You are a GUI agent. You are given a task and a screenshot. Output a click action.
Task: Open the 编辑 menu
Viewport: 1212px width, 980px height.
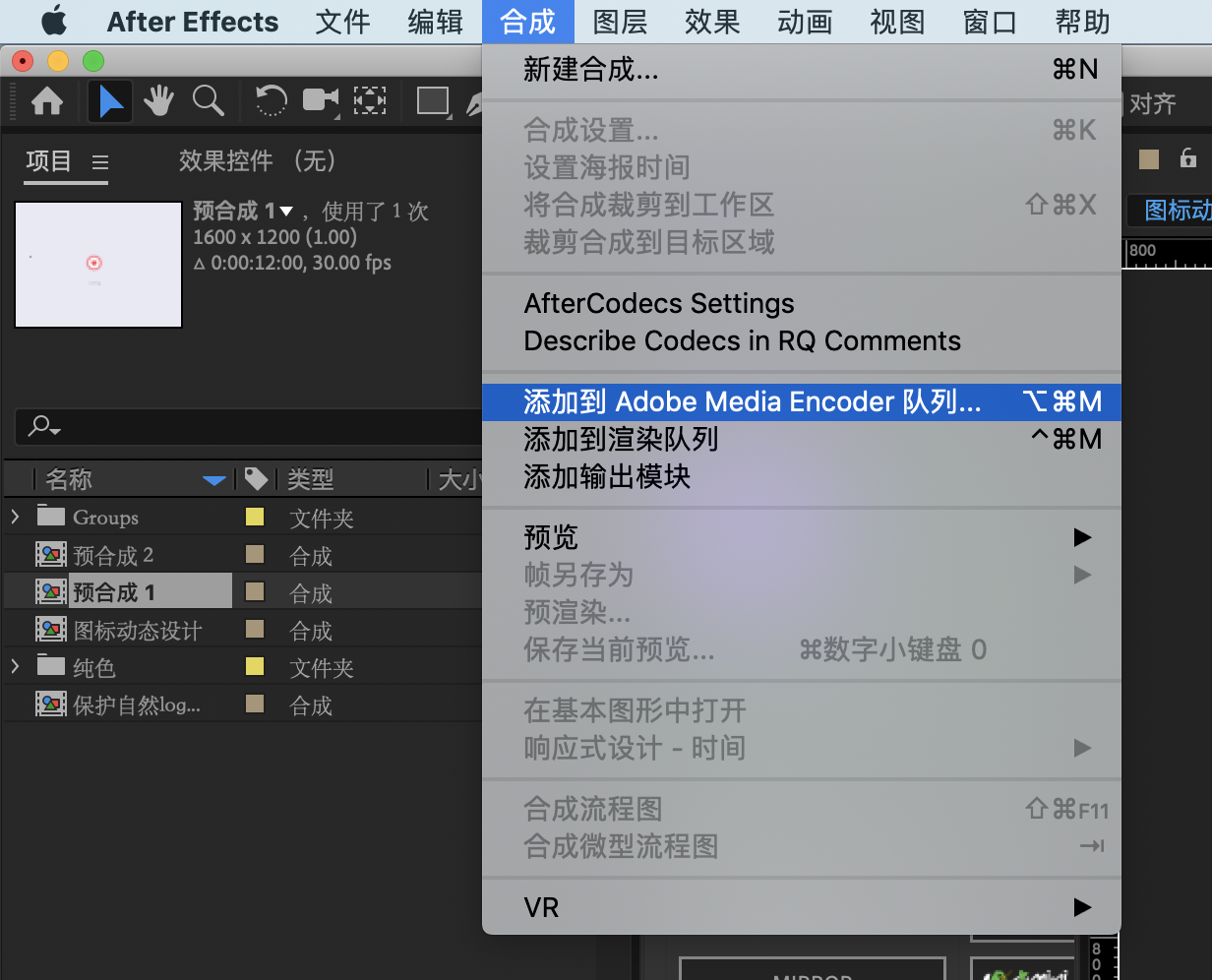435,22
